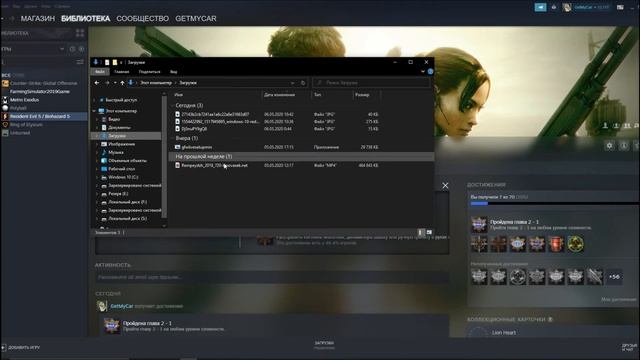Select Counter-Strike: Global Offensive in library

[43, 83]
